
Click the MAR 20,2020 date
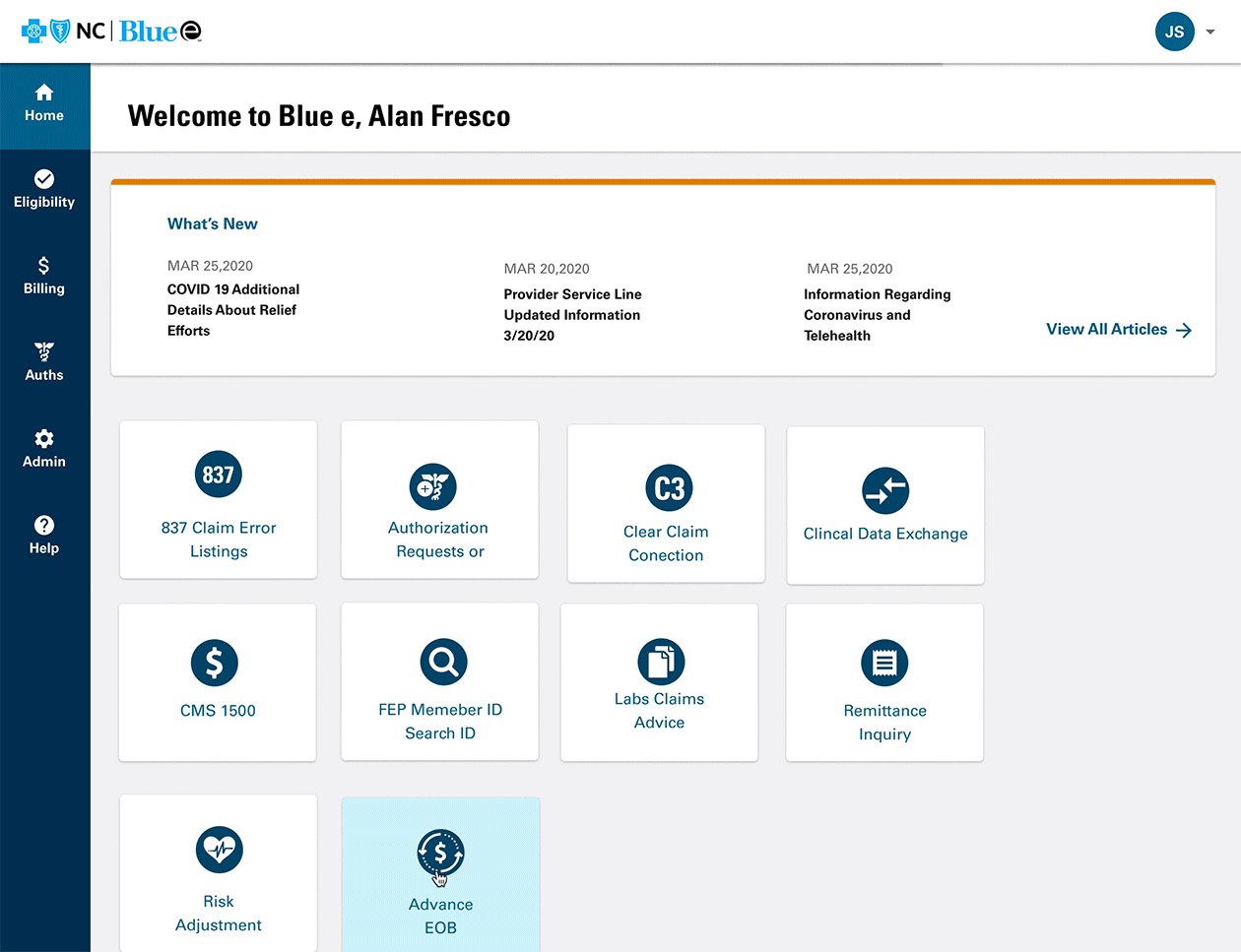[547, 269]
